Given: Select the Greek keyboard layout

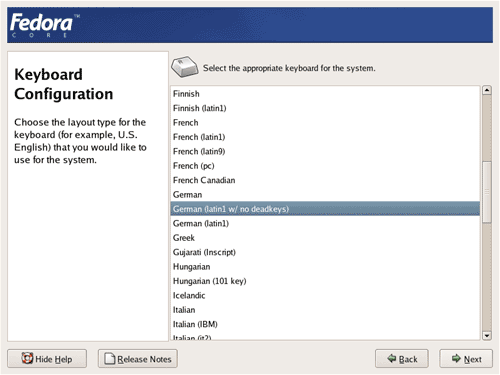Looking at the screenshot, I should coord(325,238).
